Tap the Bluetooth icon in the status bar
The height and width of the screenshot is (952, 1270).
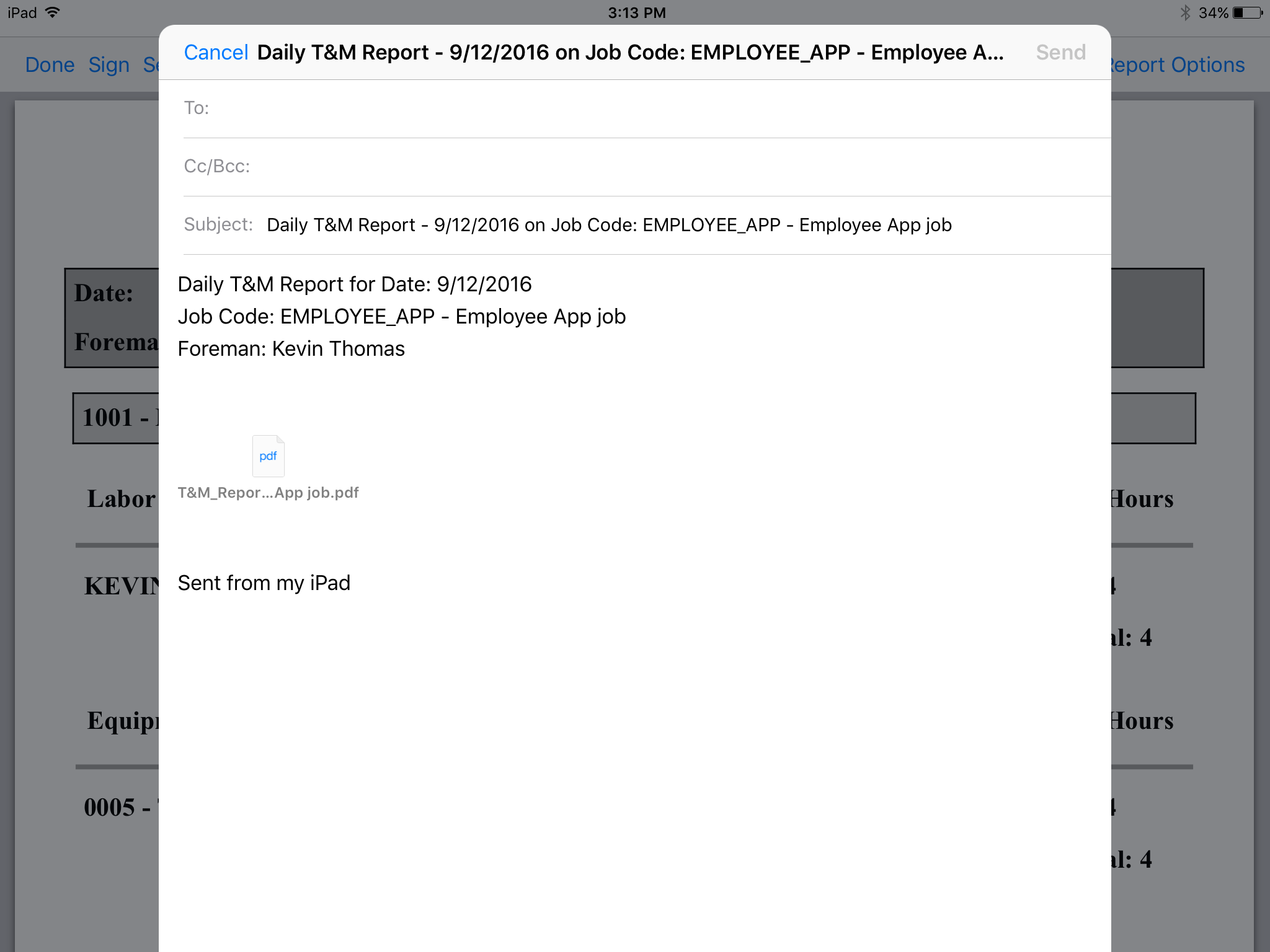1186,11
